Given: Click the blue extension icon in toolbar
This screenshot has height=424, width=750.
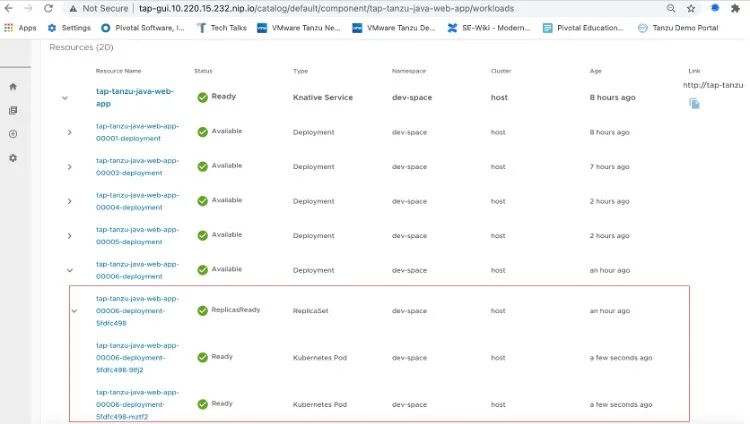Looking at the screenshot, I should point(715,8).
